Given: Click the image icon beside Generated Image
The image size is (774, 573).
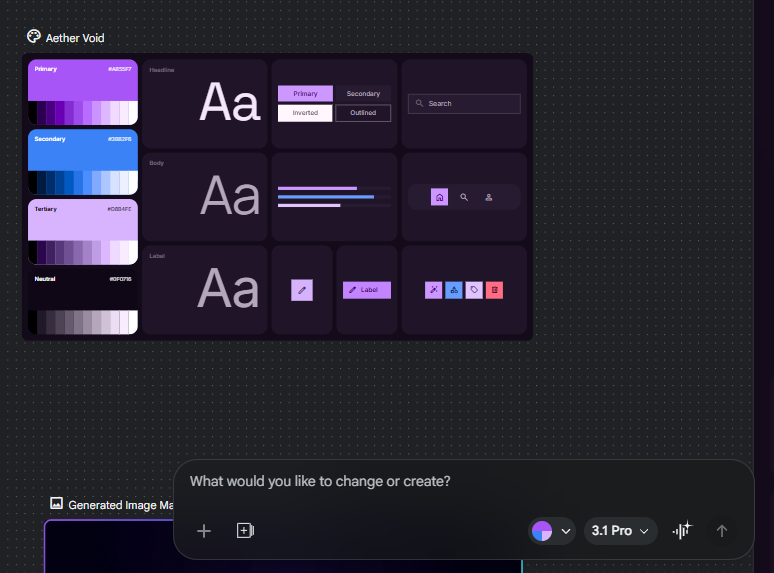Looking at the screenshot, I should point(57,503).
